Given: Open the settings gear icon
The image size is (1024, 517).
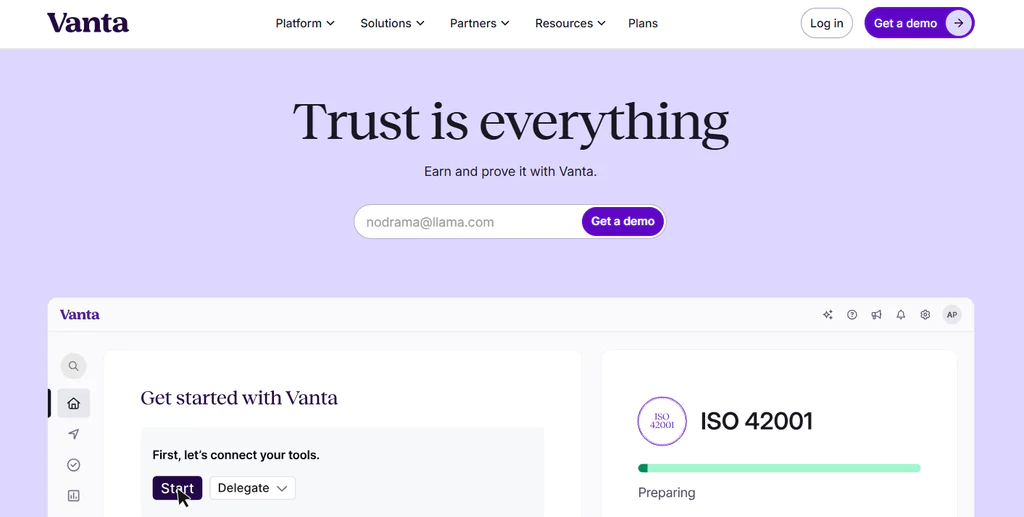Looking at the screenshot, I should 925,315.
